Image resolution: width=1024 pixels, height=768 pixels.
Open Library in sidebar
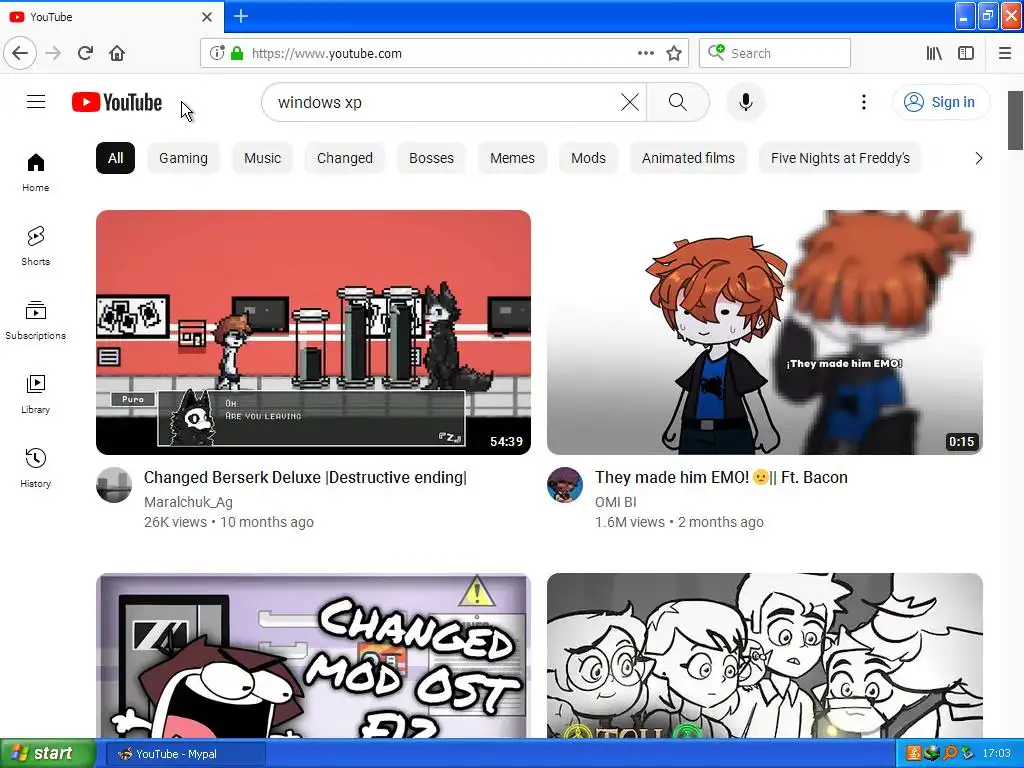36,394
